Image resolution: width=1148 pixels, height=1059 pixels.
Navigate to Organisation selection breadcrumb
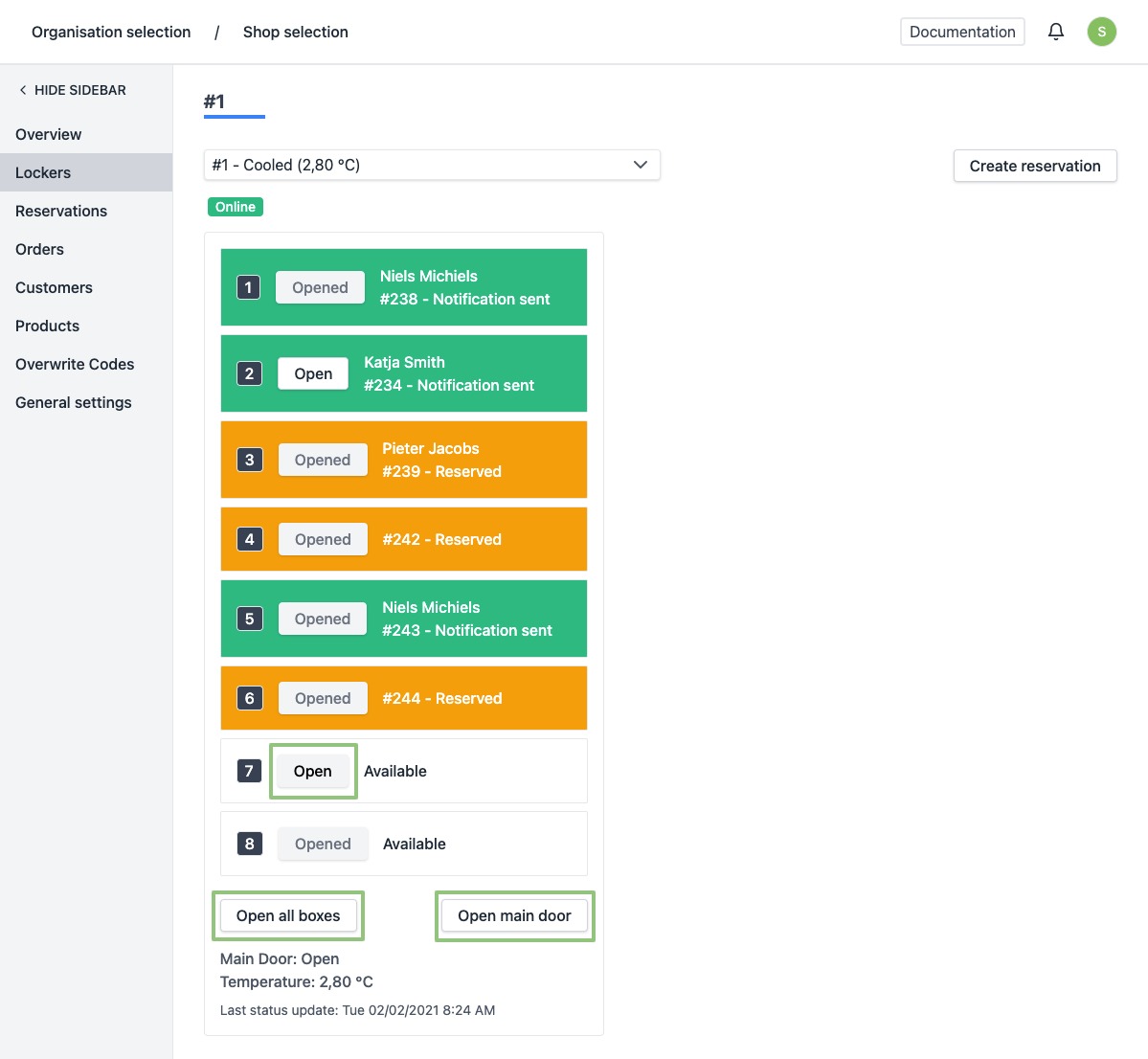pyautogui.click(x=111, y=32)
